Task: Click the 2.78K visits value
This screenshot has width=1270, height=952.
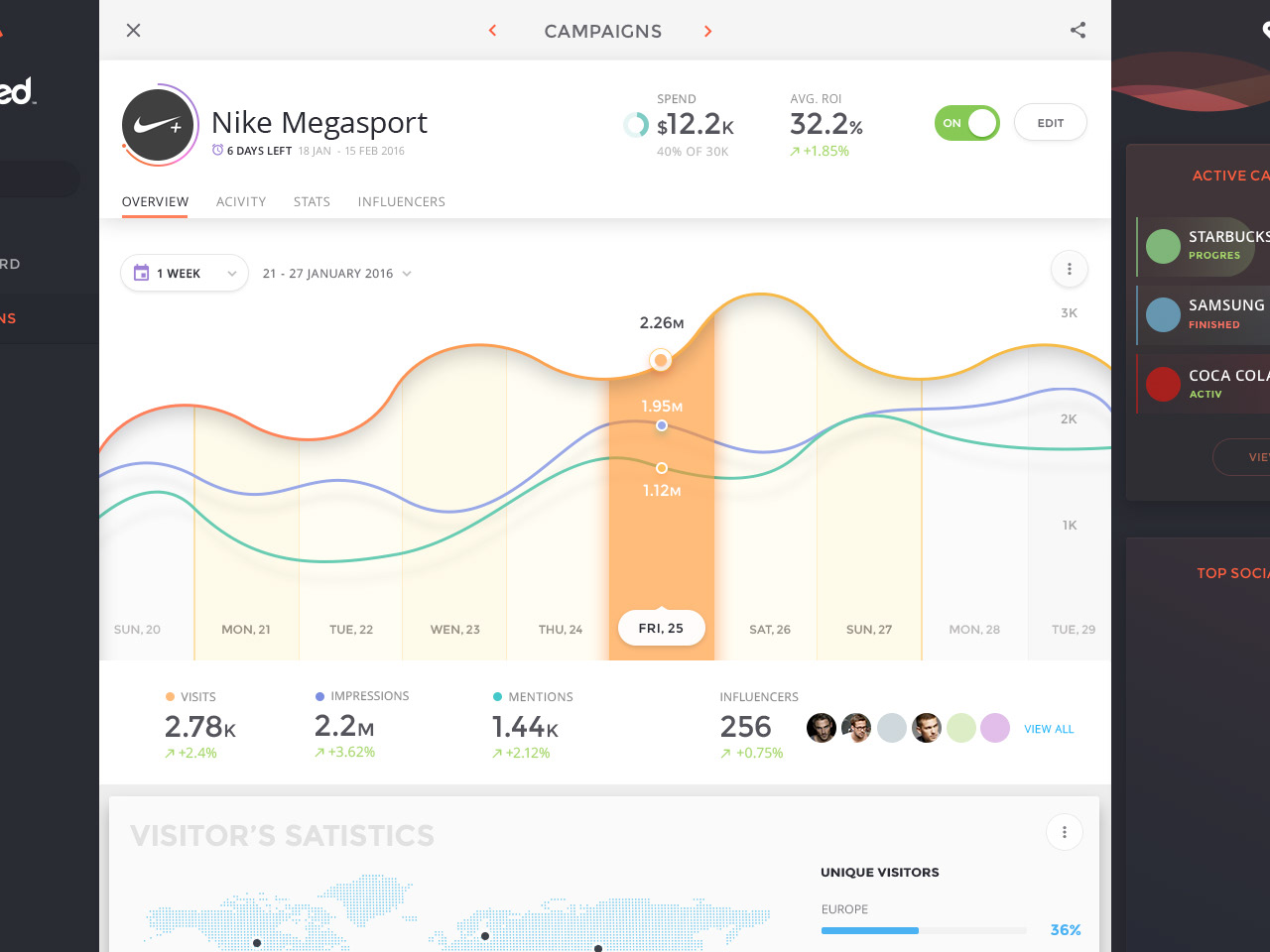Action: (200, 727)
